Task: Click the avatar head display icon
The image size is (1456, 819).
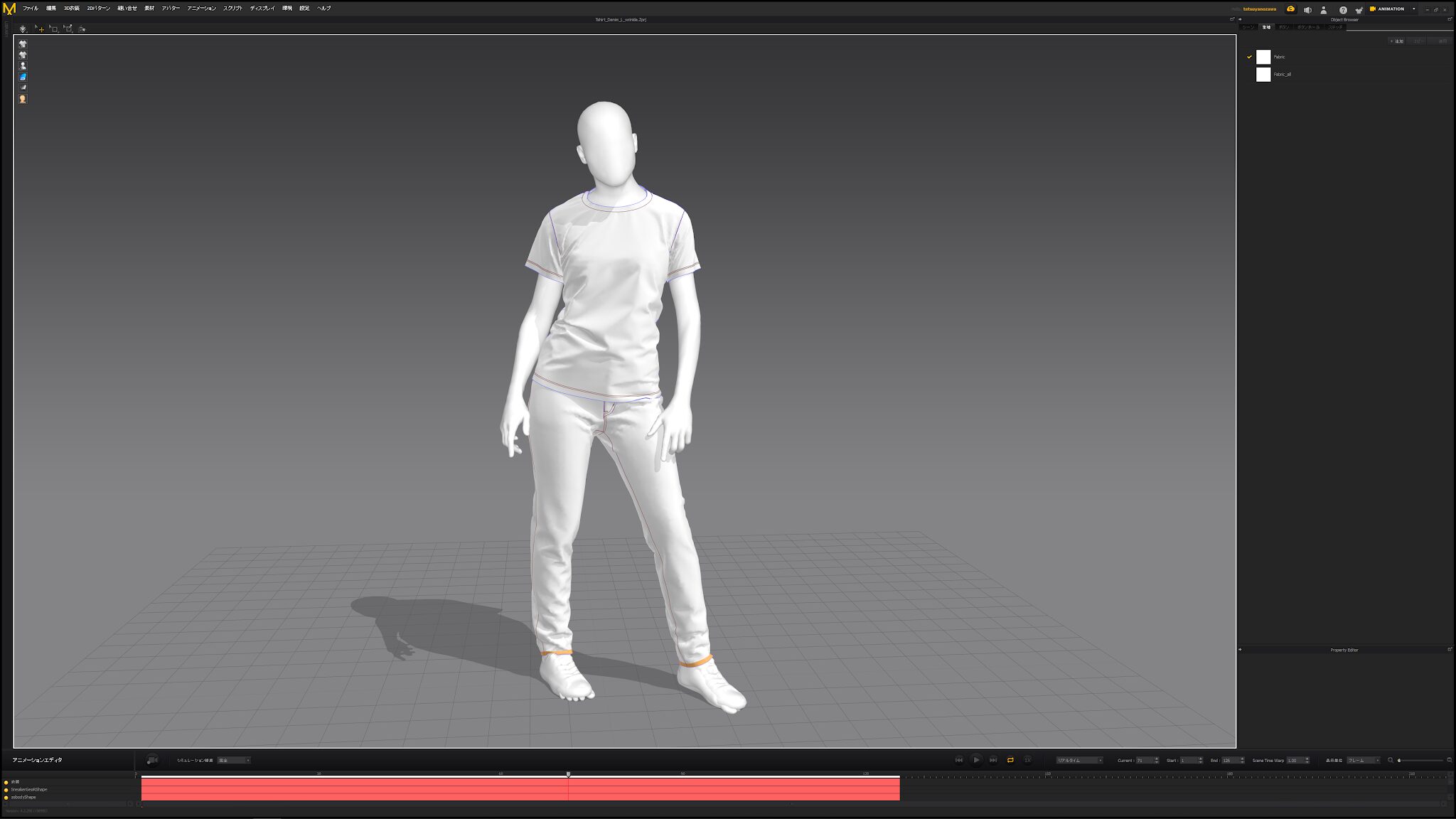Action: point(23,99)
